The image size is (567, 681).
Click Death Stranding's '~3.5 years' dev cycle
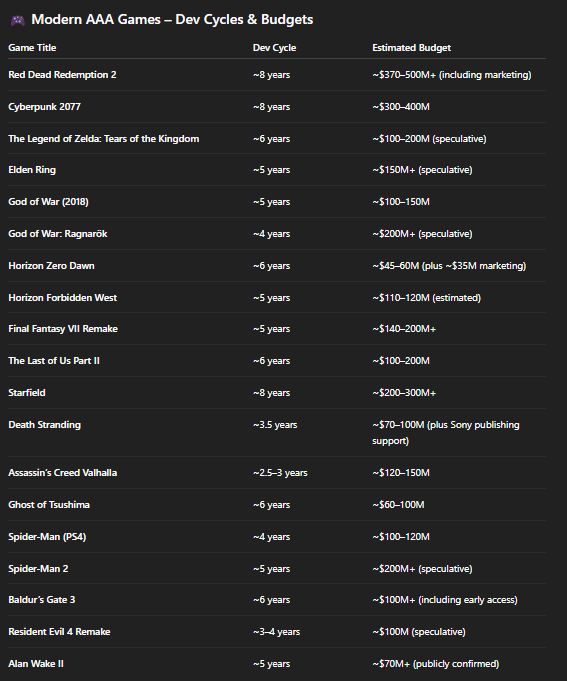coord(275,425)
